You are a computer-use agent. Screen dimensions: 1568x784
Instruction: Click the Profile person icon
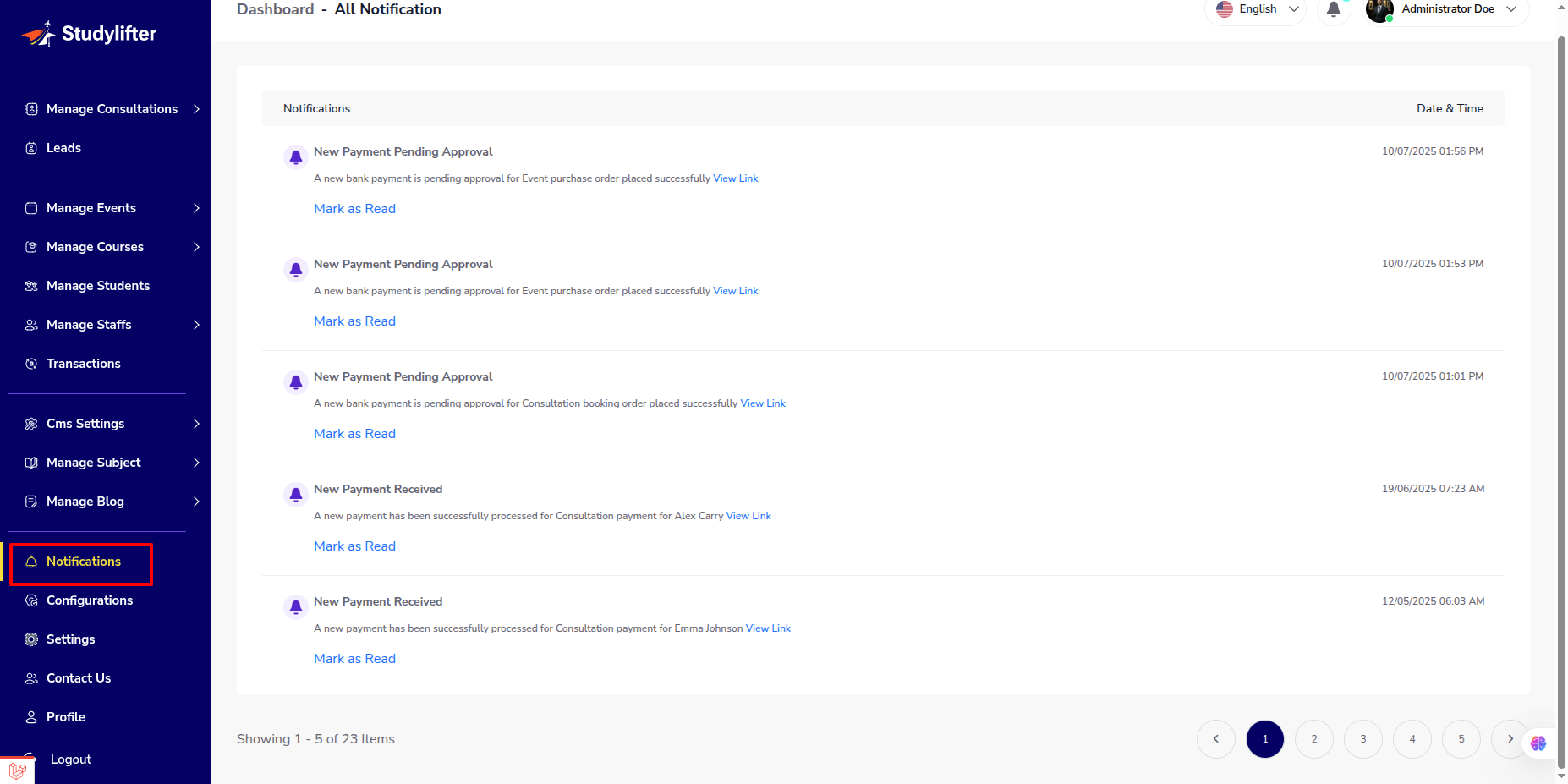click(x=31, y=717)
